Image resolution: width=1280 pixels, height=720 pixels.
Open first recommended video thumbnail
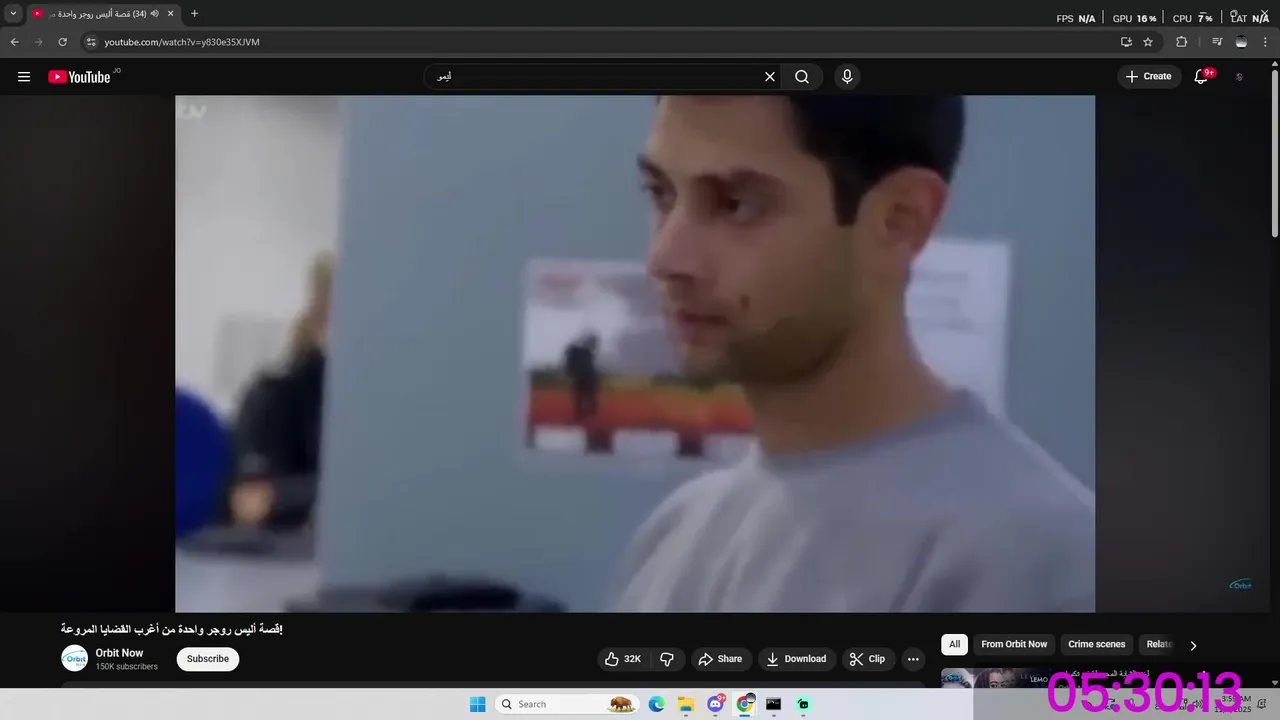coord(995,678)
